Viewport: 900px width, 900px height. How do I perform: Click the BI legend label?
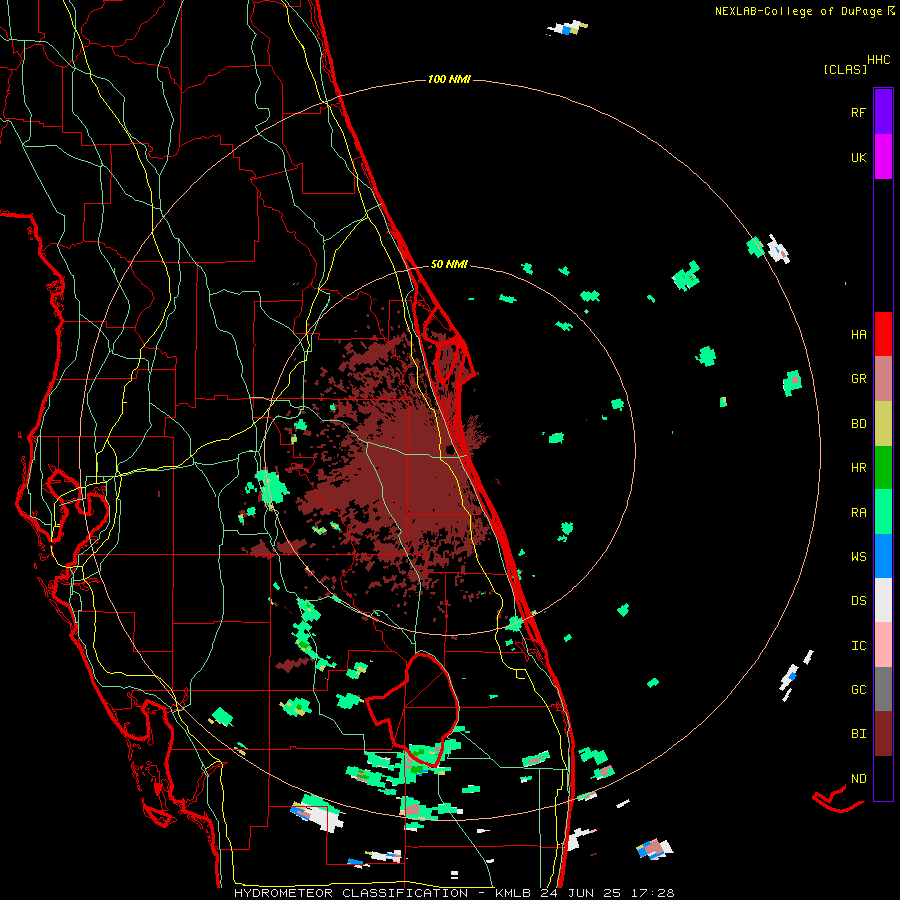[x=858, y=734]
